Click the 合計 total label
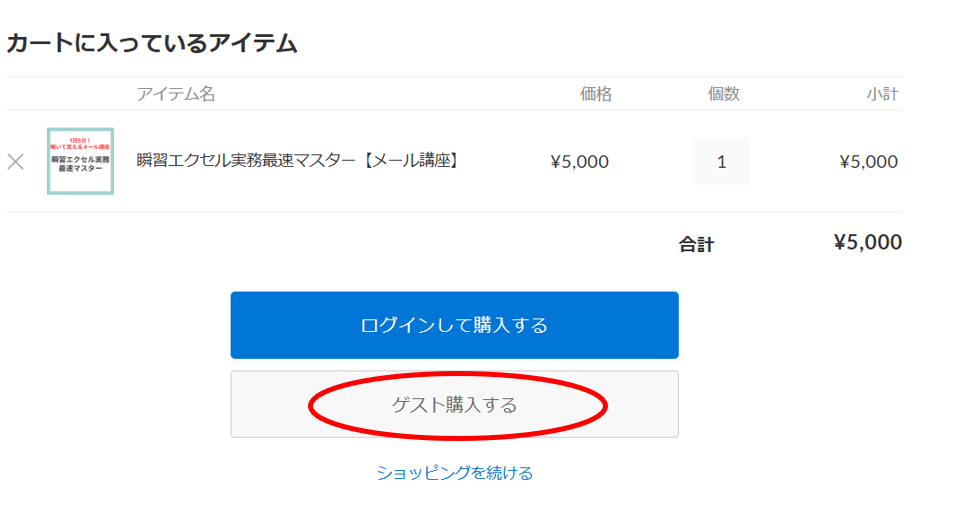Screen dimensions: 953x522 point(697,244)
